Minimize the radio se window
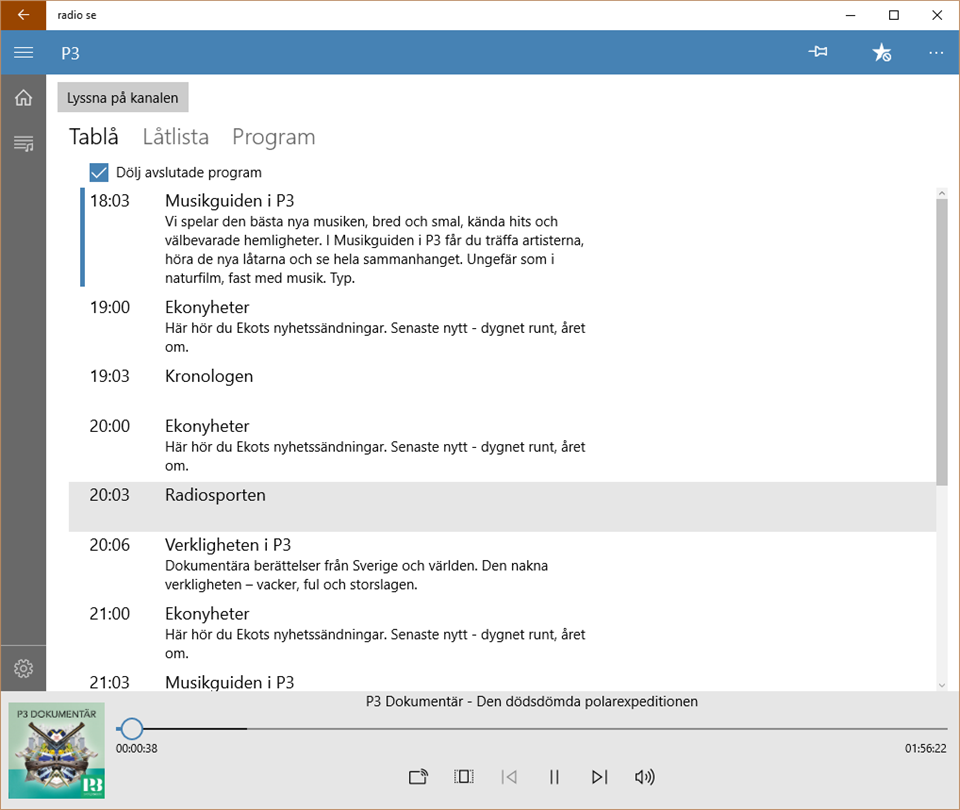 click(x=850, y=15)
